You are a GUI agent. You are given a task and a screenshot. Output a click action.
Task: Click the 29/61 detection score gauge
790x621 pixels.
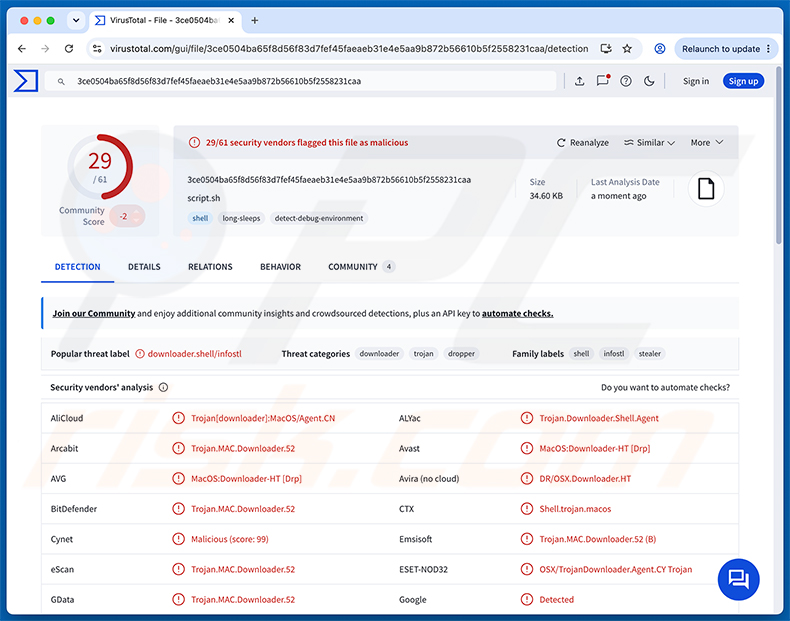[x=100, y=167]
